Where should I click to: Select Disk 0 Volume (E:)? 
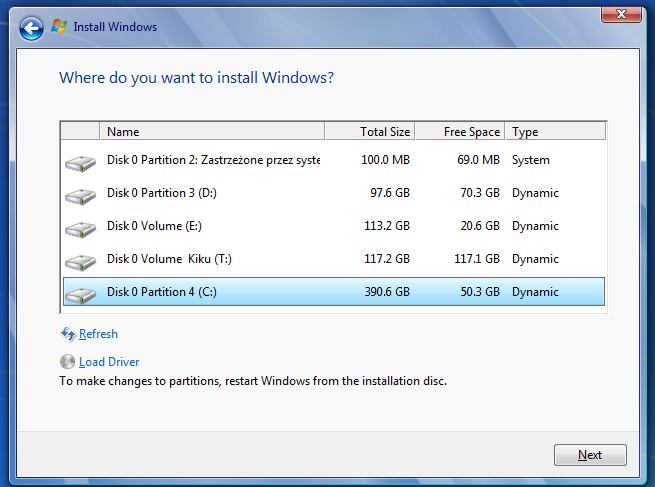click(x=334, y=226)
